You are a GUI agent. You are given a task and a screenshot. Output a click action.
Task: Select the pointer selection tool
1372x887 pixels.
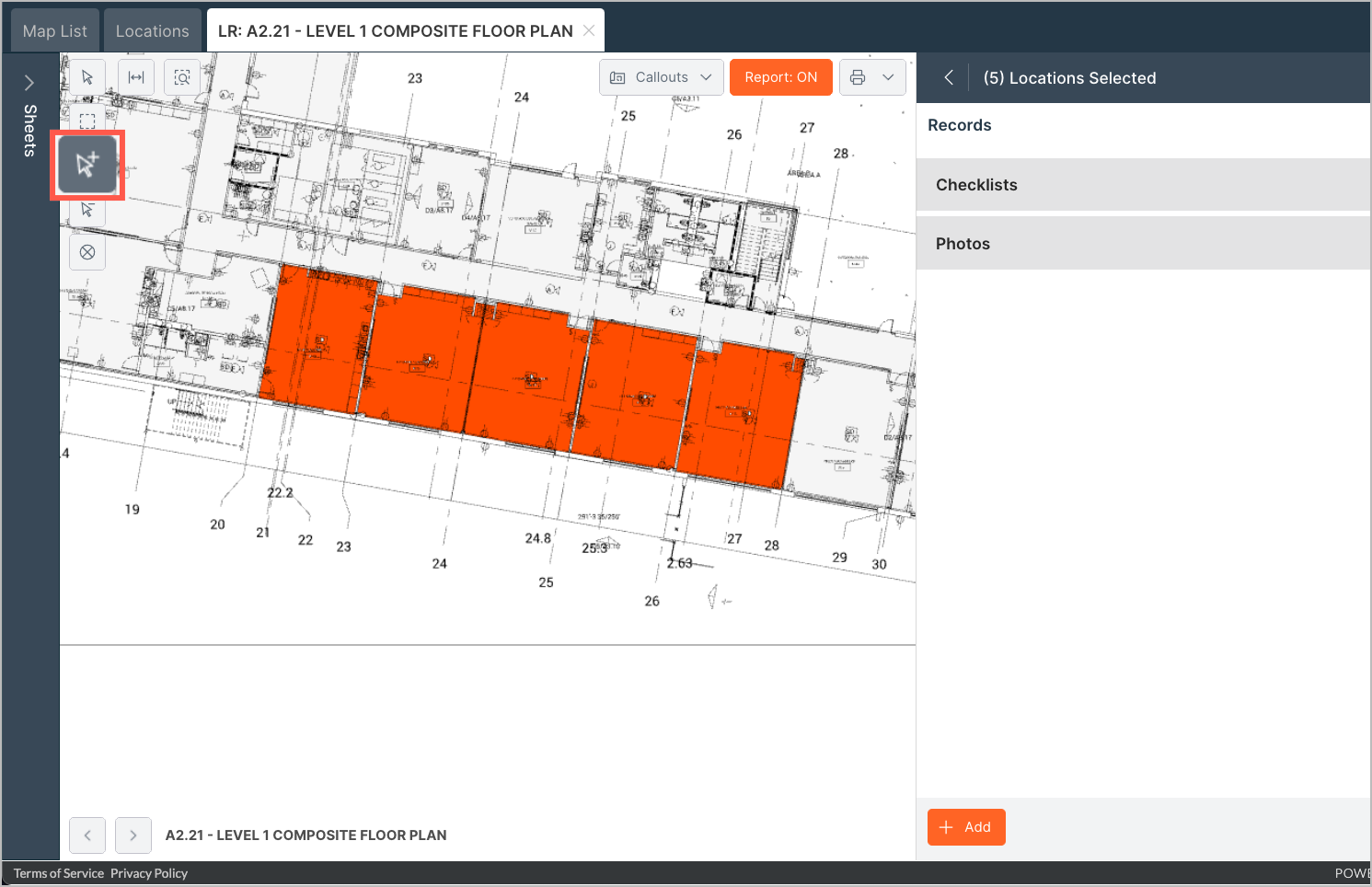(x=87, y=76)
